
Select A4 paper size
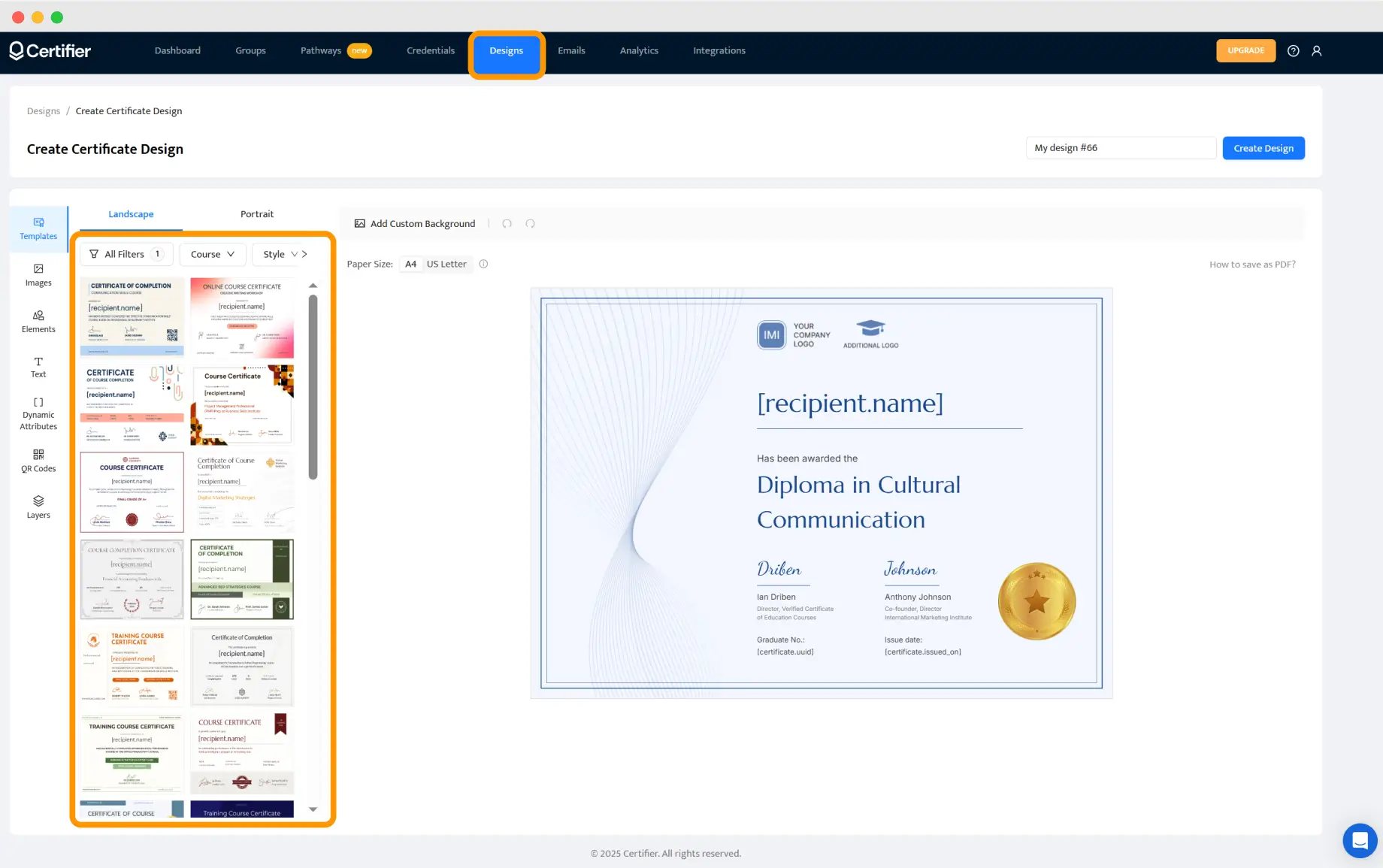click(410, 264)
